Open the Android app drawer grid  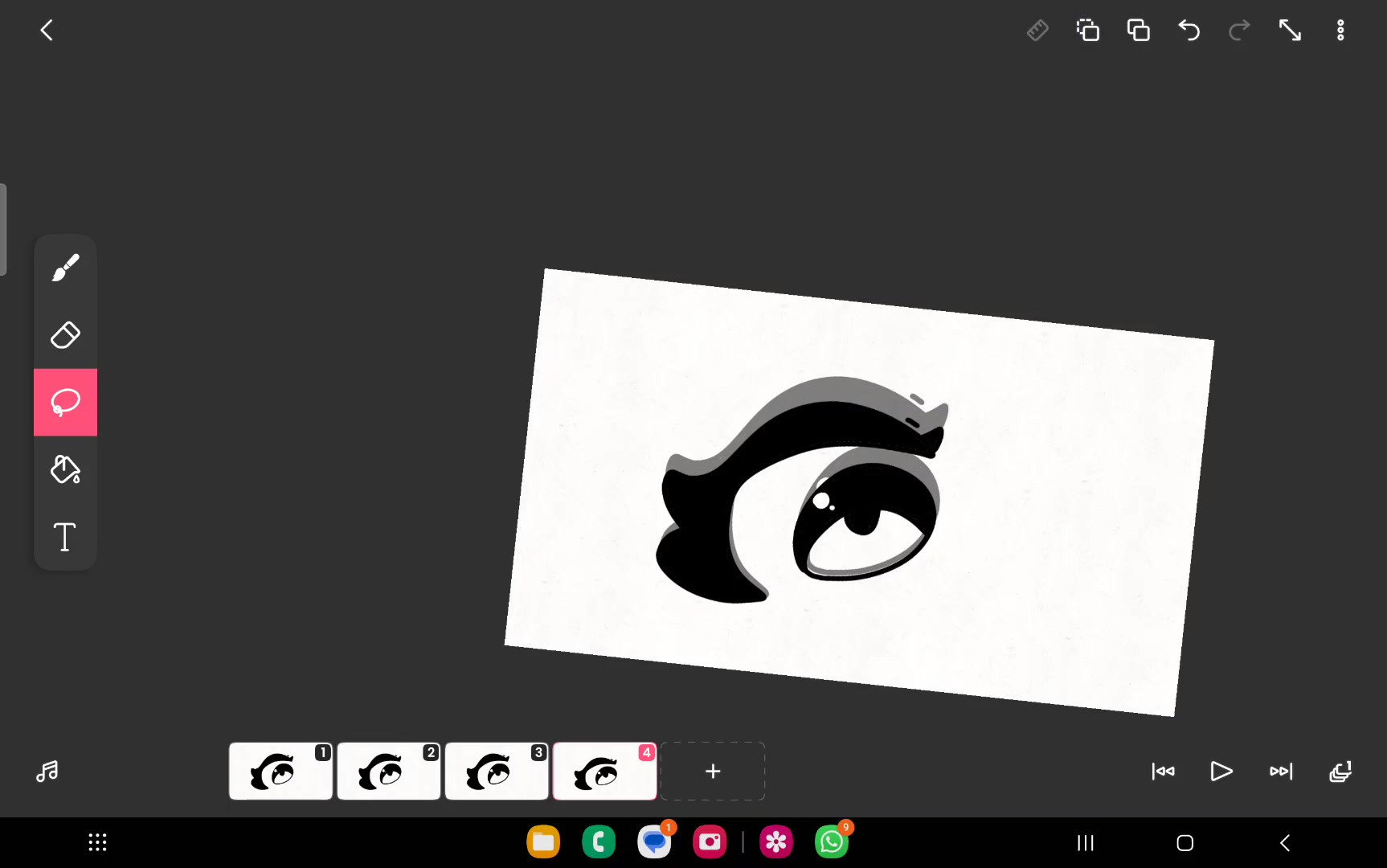(97, 842)
